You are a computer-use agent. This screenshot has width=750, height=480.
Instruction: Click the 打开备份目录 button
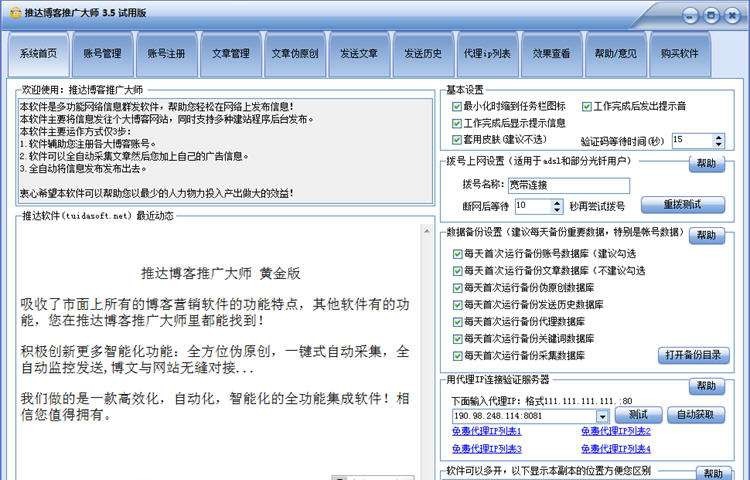click(694, 355)
